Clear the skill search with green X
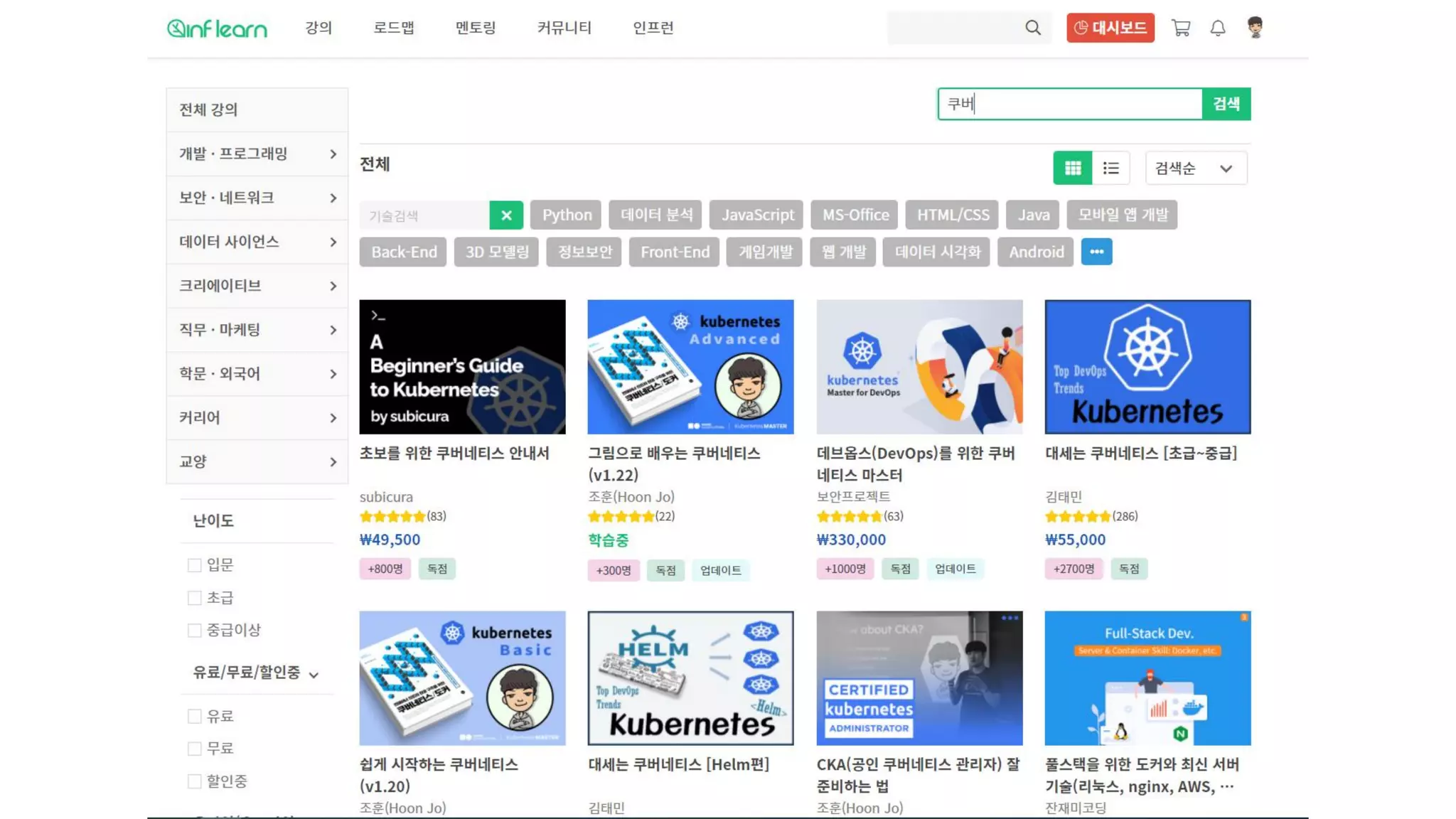The width and height of the screenshot is (1456, 819). pyautogui.click(x=506, y=215)
